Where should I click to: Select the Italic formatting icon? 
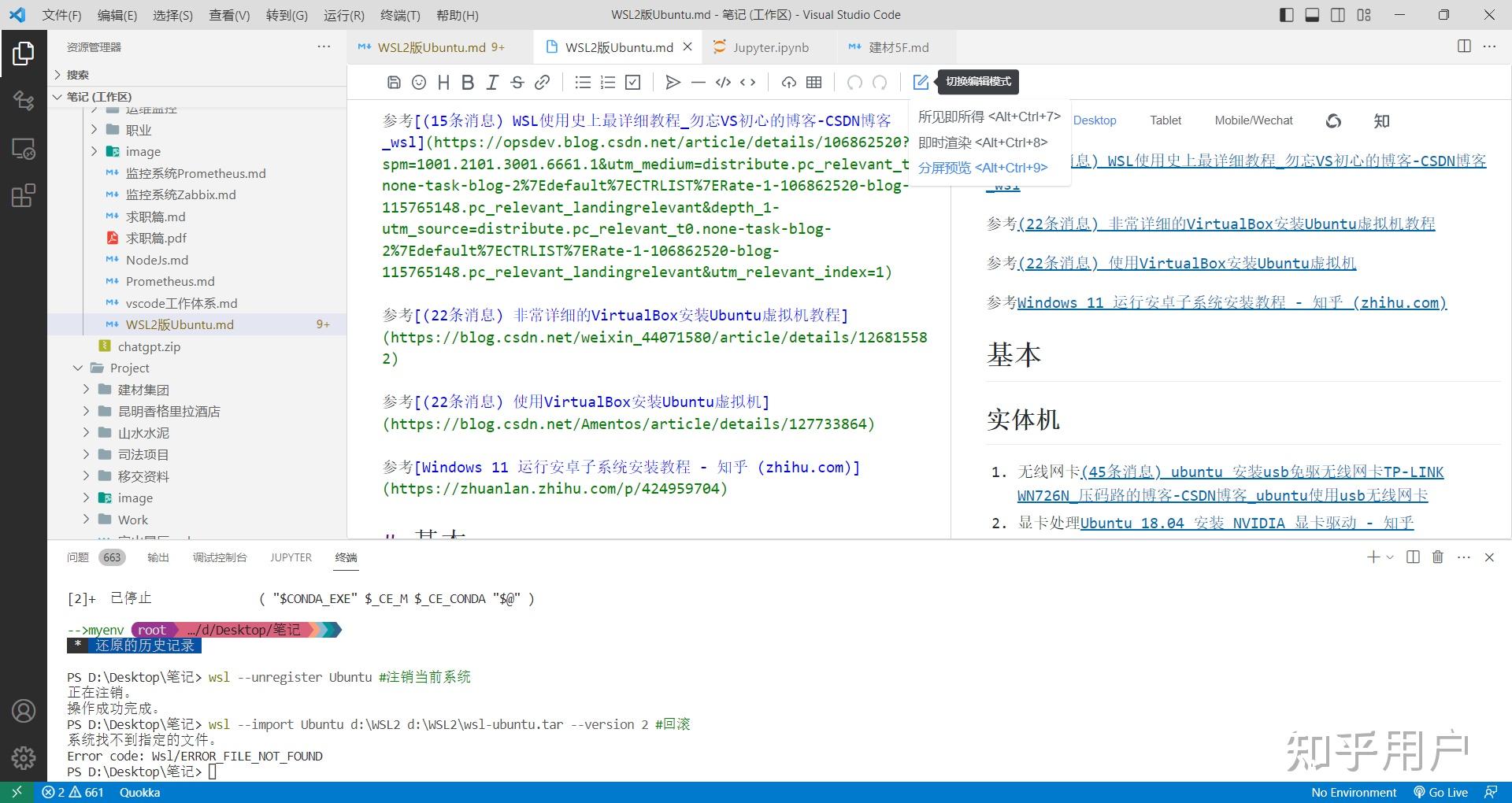coord(492,82)
